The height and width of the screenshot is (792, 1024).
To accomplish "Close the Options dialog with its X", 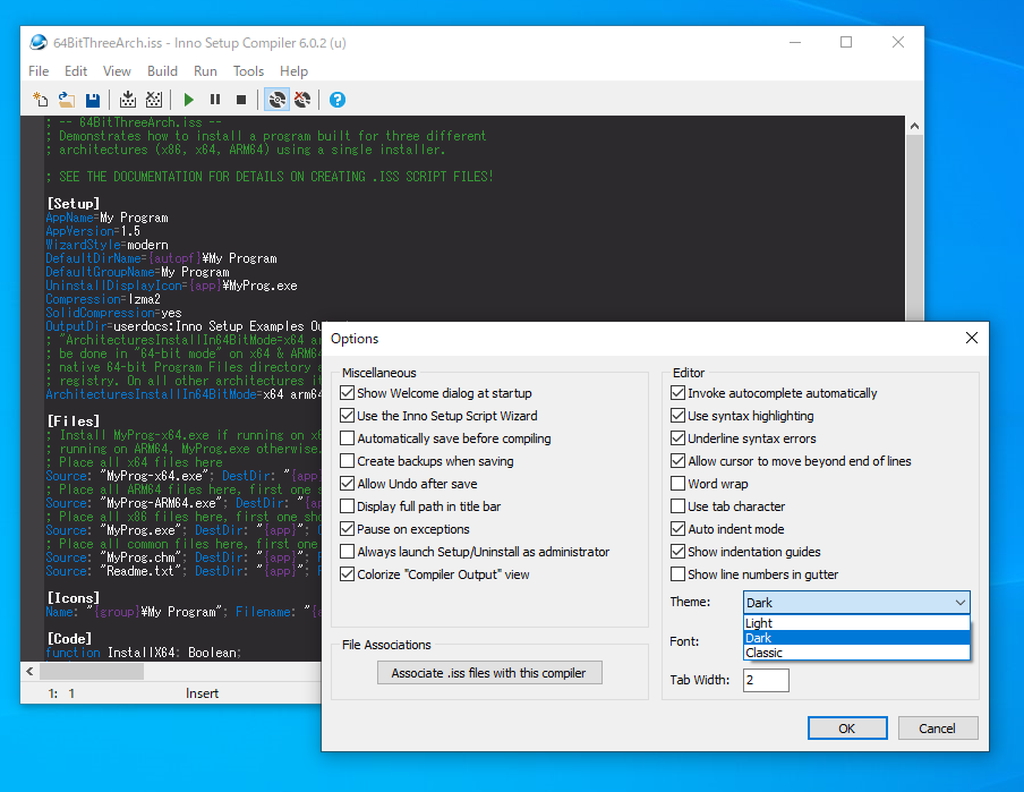I will (x=972, y=338).
